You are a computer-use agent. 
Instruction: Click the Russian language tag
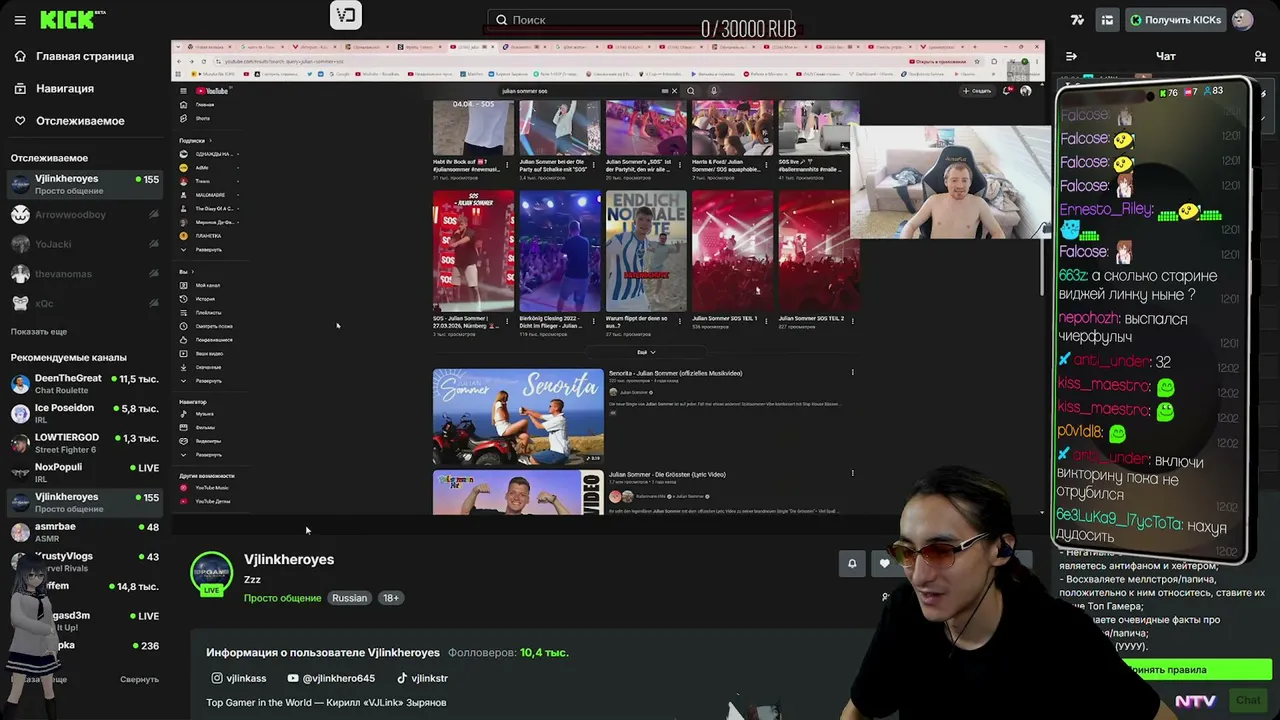tap(349, 598)
